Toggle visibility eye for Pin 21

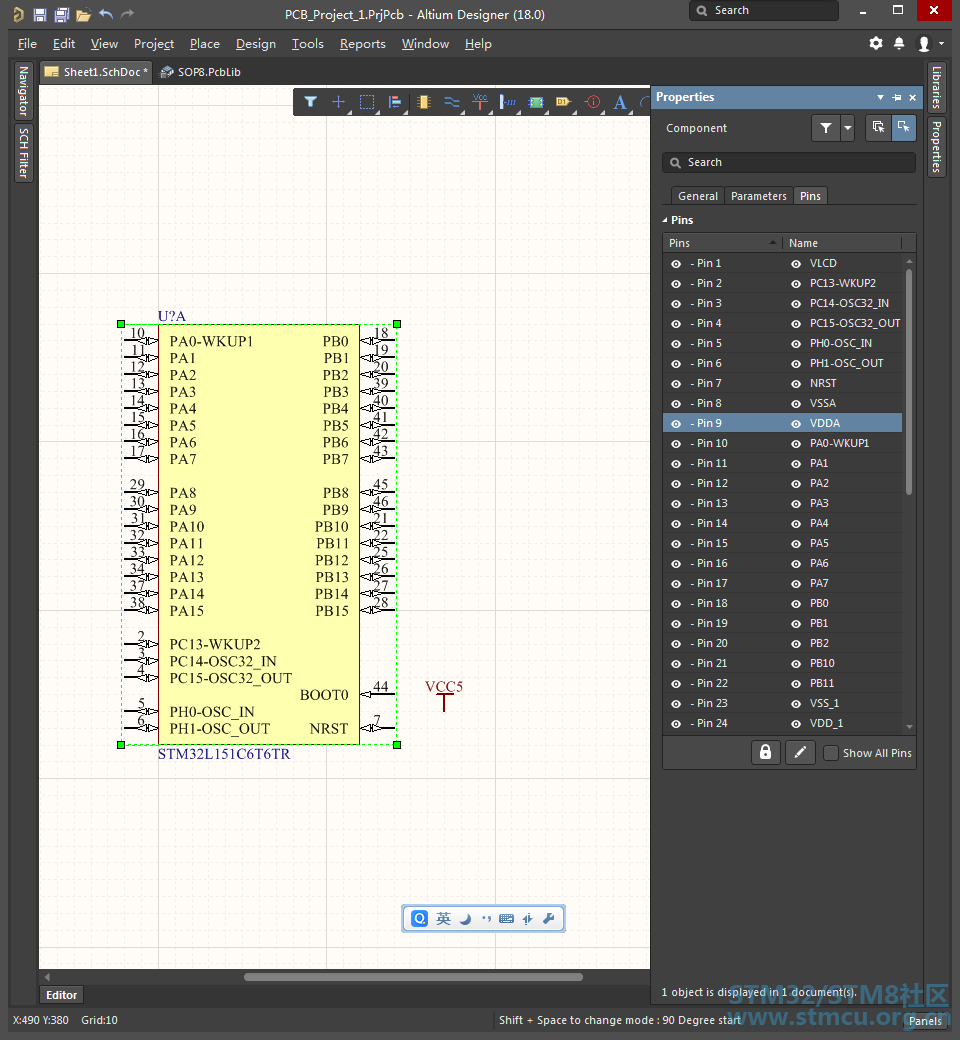676,663
